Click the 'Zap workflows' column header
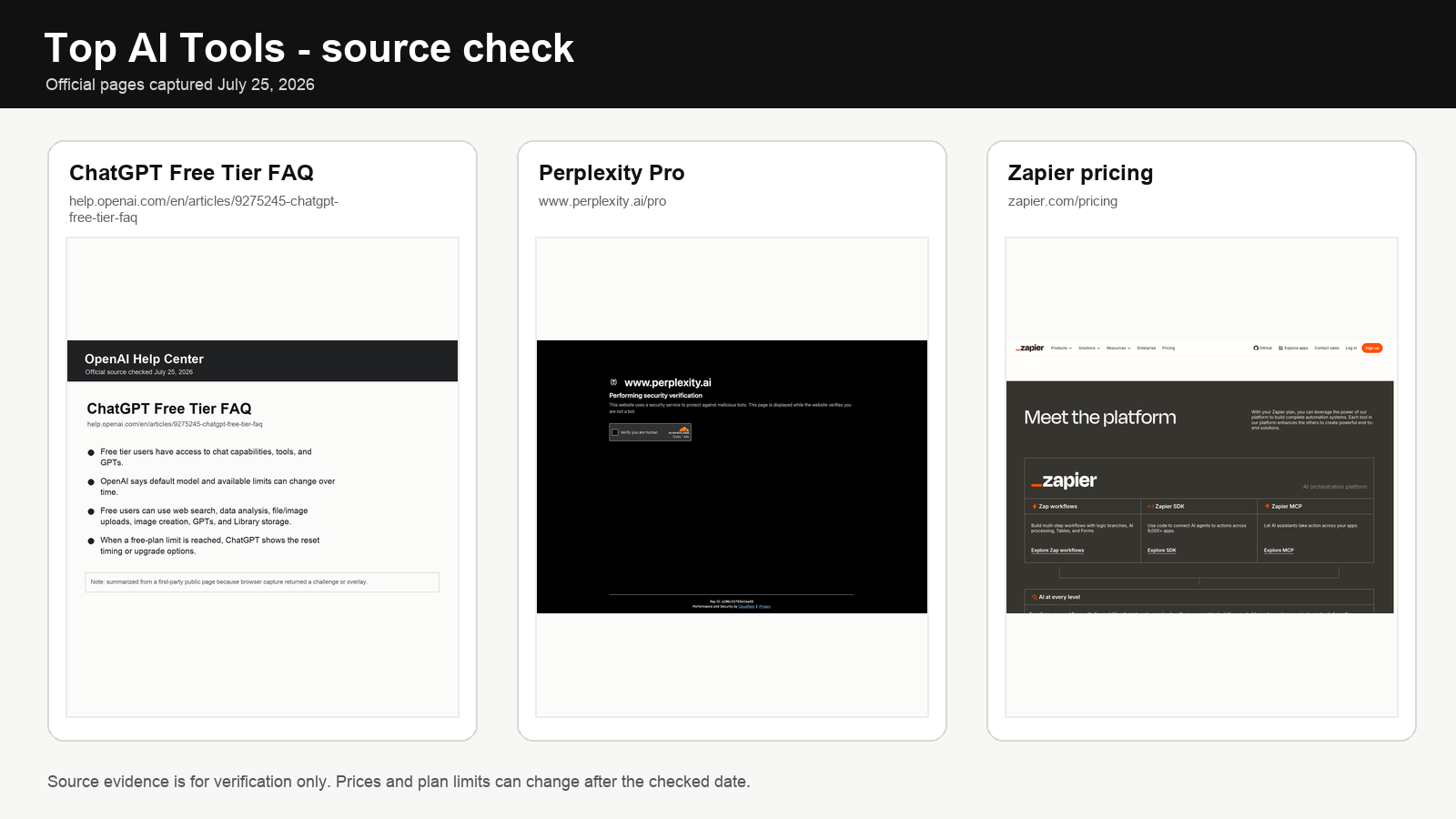Viewport: 1456px width, 819px height. click(1058, 506)
